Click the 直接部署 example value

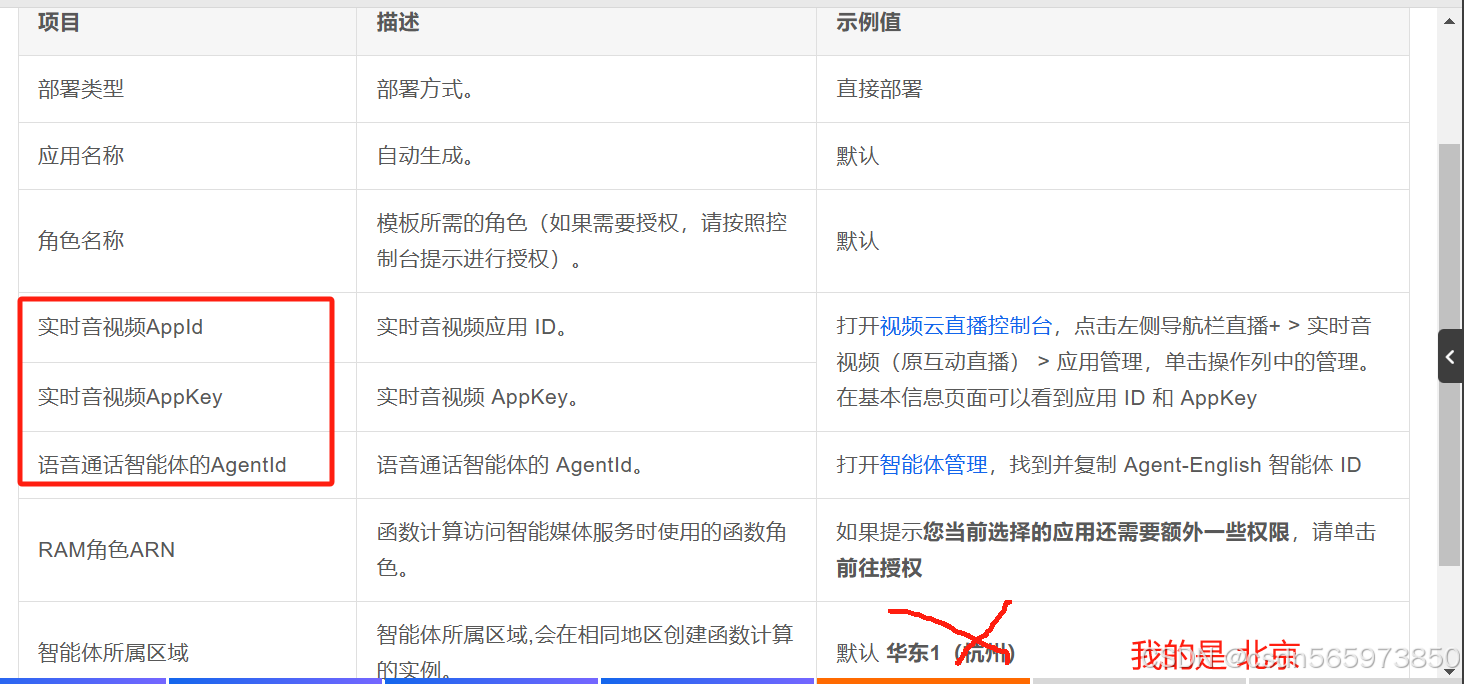(x=879, y=89)
